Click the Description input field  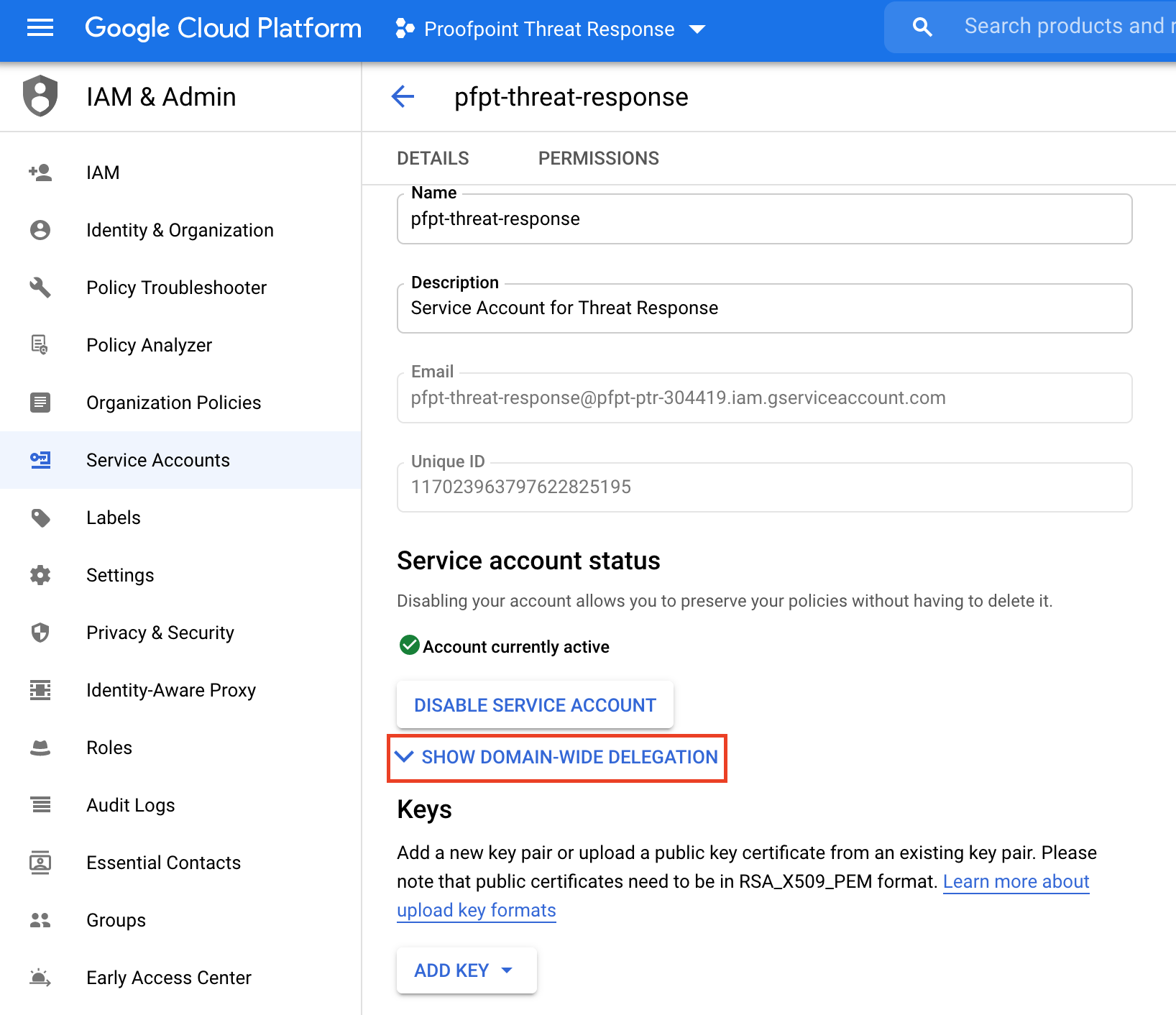pyautogui.click(x=763, y=308)
